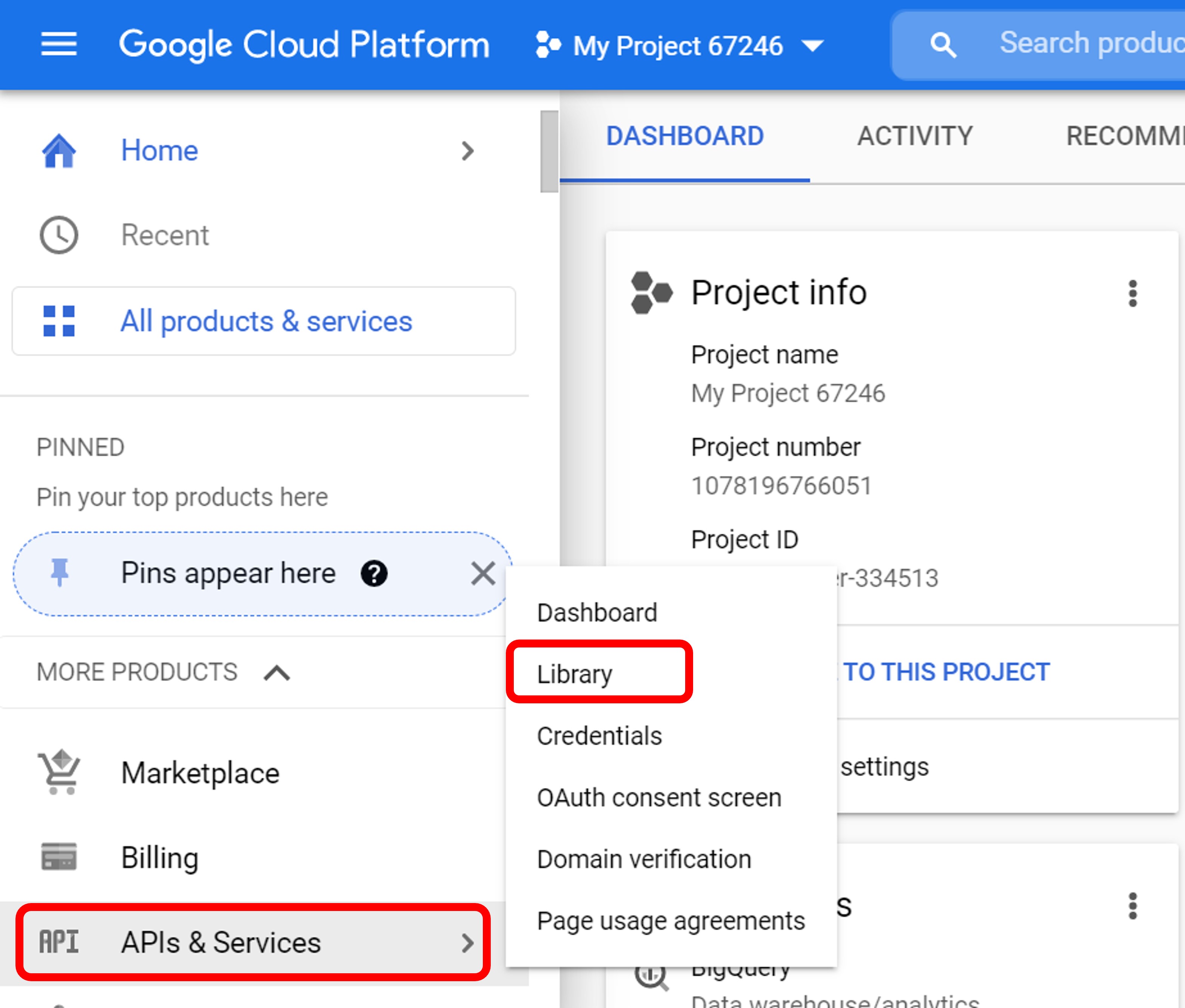Screen dimensions: 1185x1008
Task: Click the pin icon in Pins appear here
Action: tap(59, 573)
